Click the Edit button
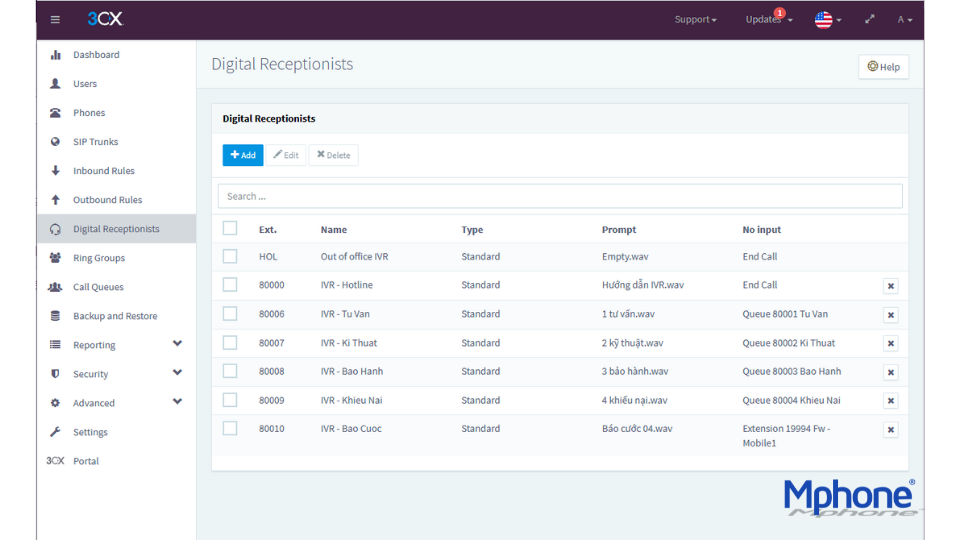 coord(286,155)
